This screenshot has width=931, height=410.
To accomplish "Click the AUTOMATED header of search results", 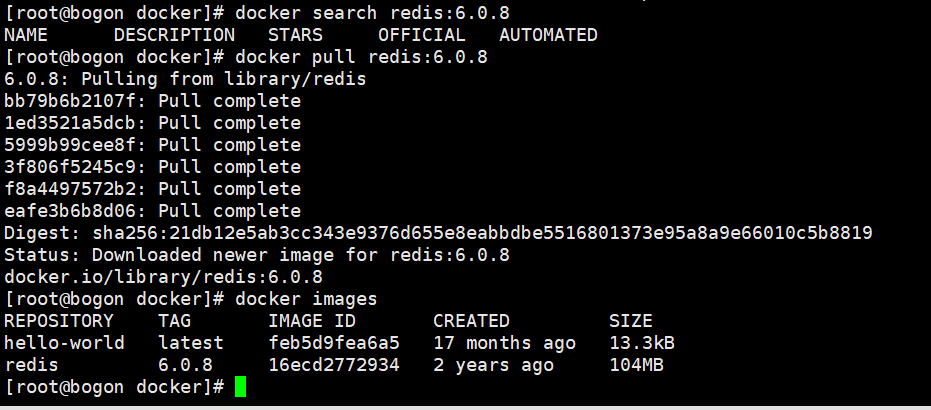I will coord(548,35).
